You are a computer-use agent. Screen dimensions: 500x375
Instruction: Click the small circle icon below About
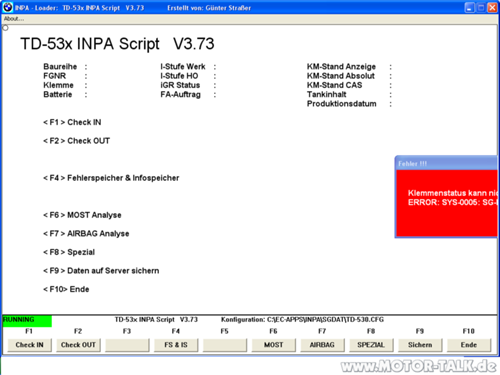pyautogui.click(x=5, y=28)
